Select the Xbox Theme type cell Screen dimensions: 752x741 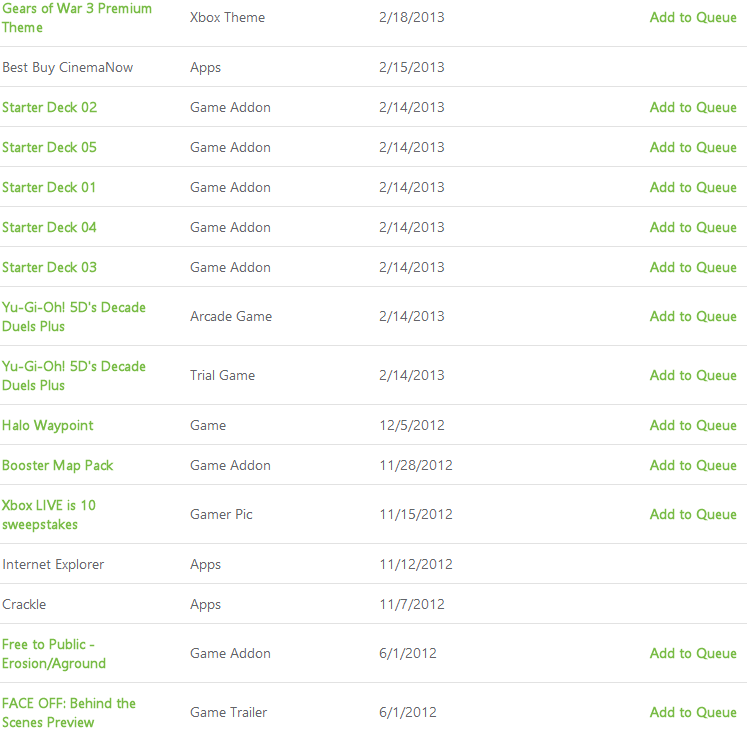[x=227, y=17]
